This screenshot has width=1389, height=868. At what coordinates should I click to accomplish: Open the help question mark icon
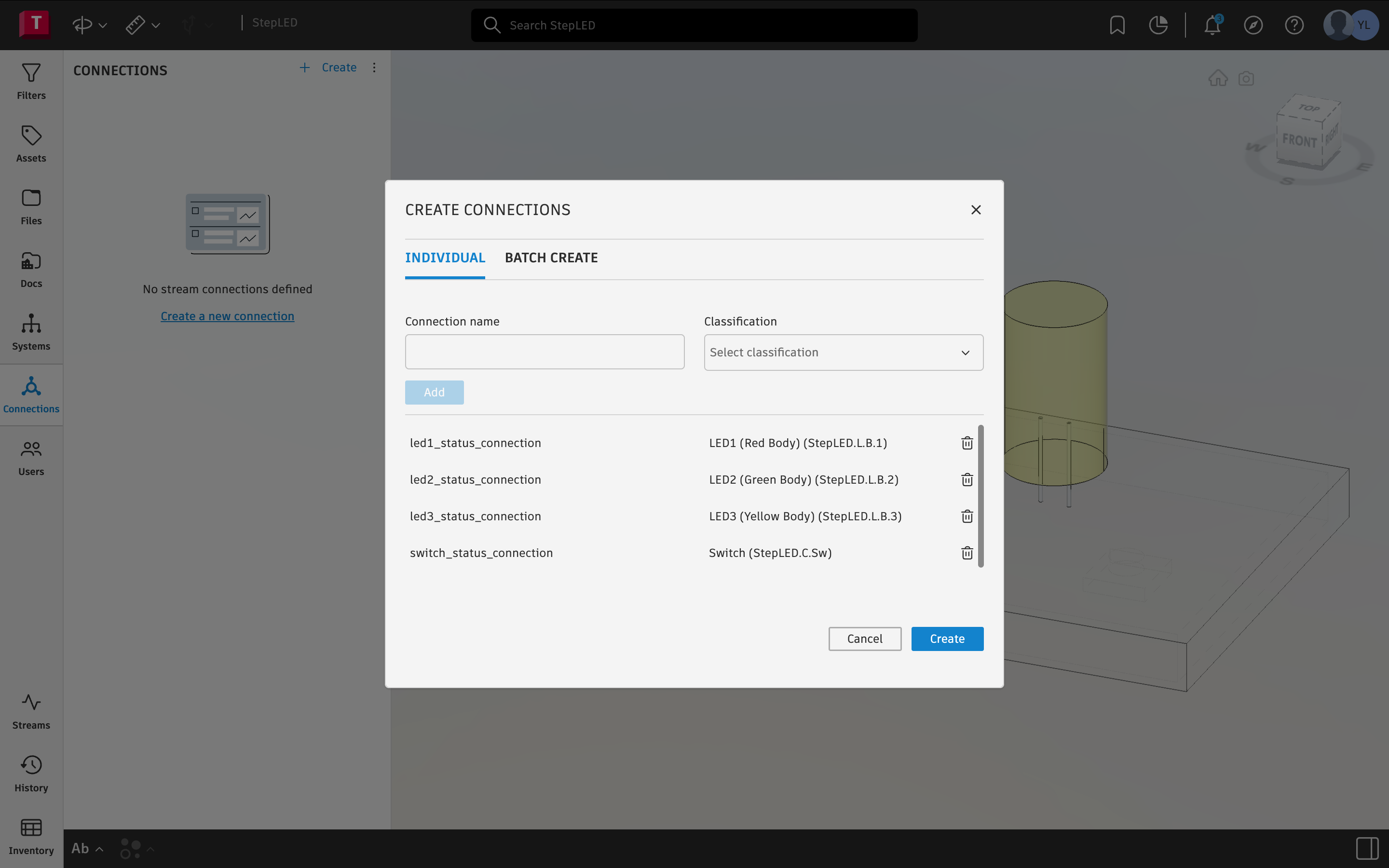tap(1294, 25)
